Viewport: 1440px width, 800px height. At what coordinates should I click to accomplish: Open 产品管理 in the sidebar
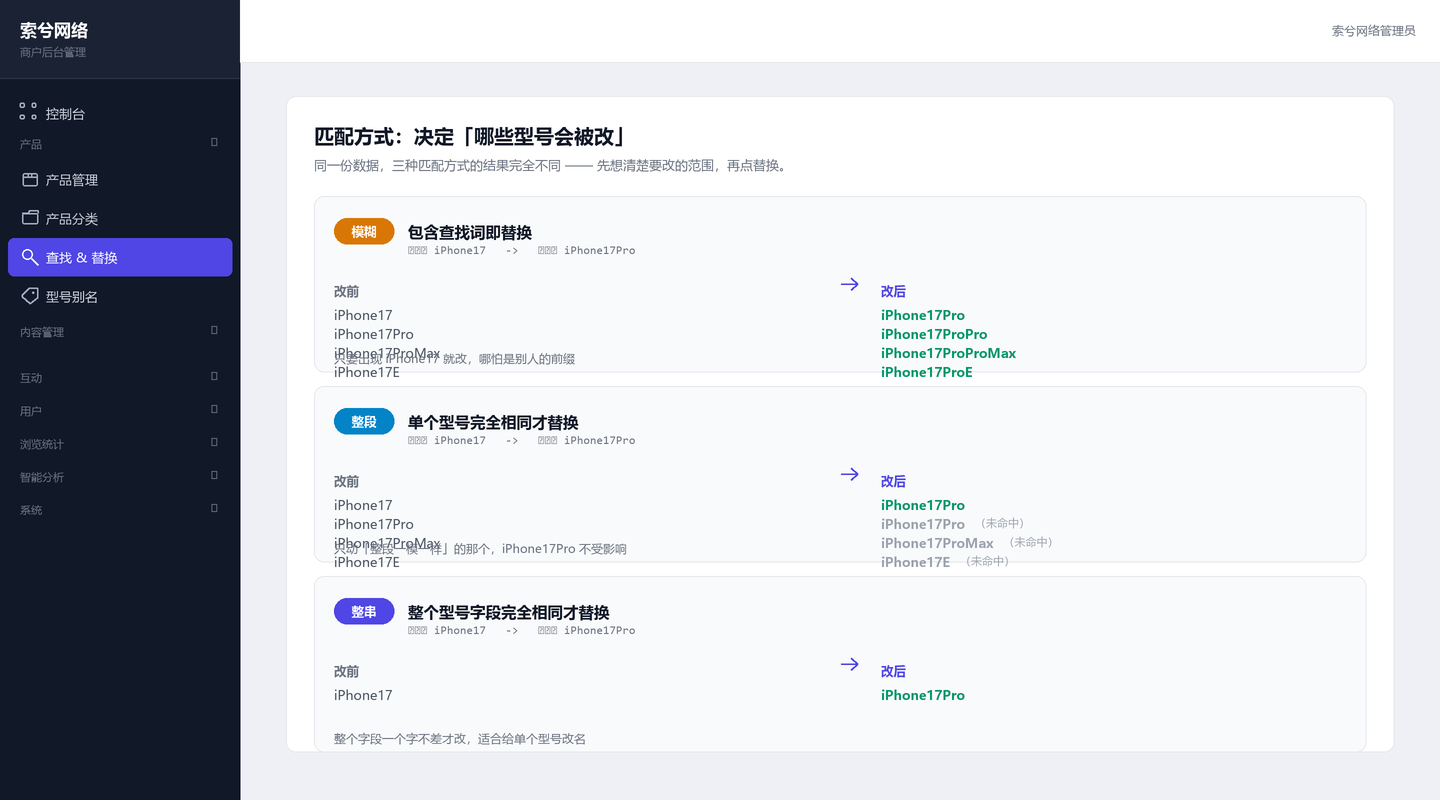point(120,180)
